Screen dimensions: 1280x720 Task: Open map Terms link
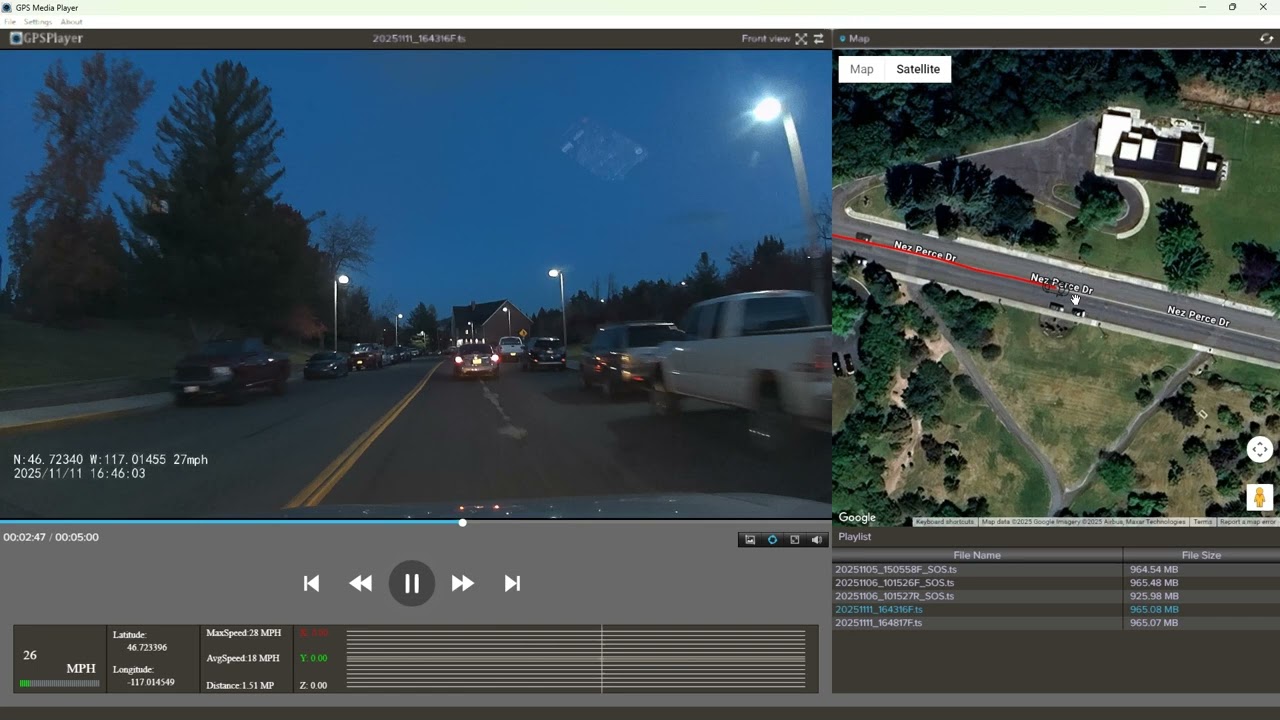(x=1202, y=522)
